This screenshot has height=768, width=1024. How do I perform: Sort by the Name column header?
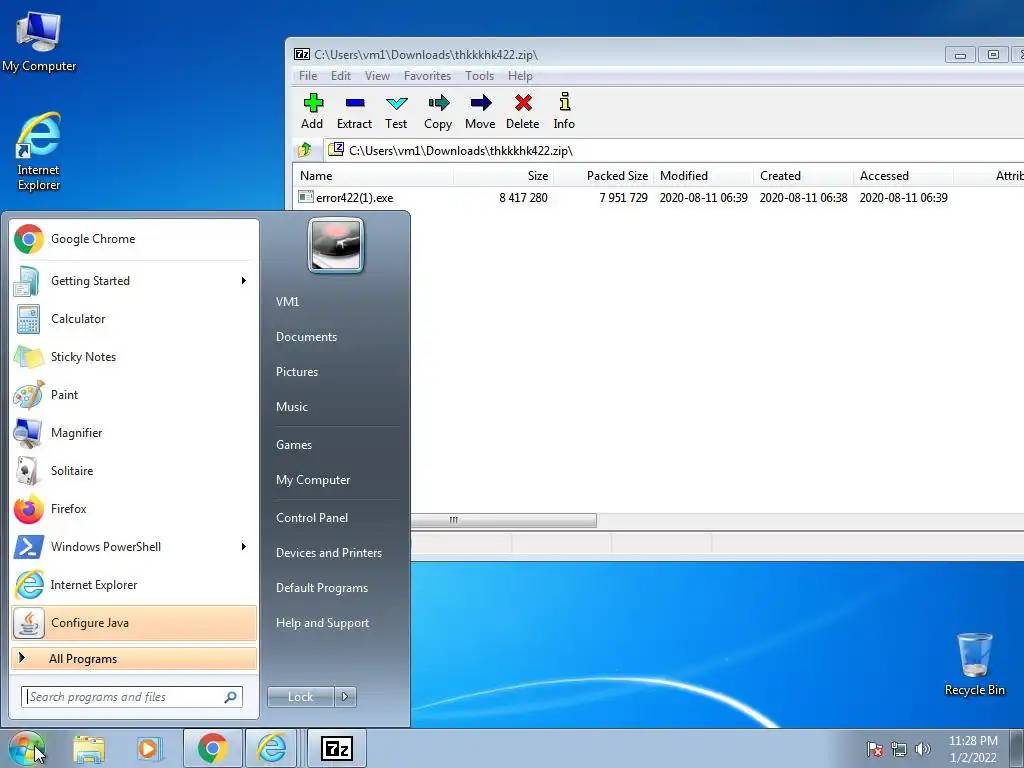coord(374,176)
